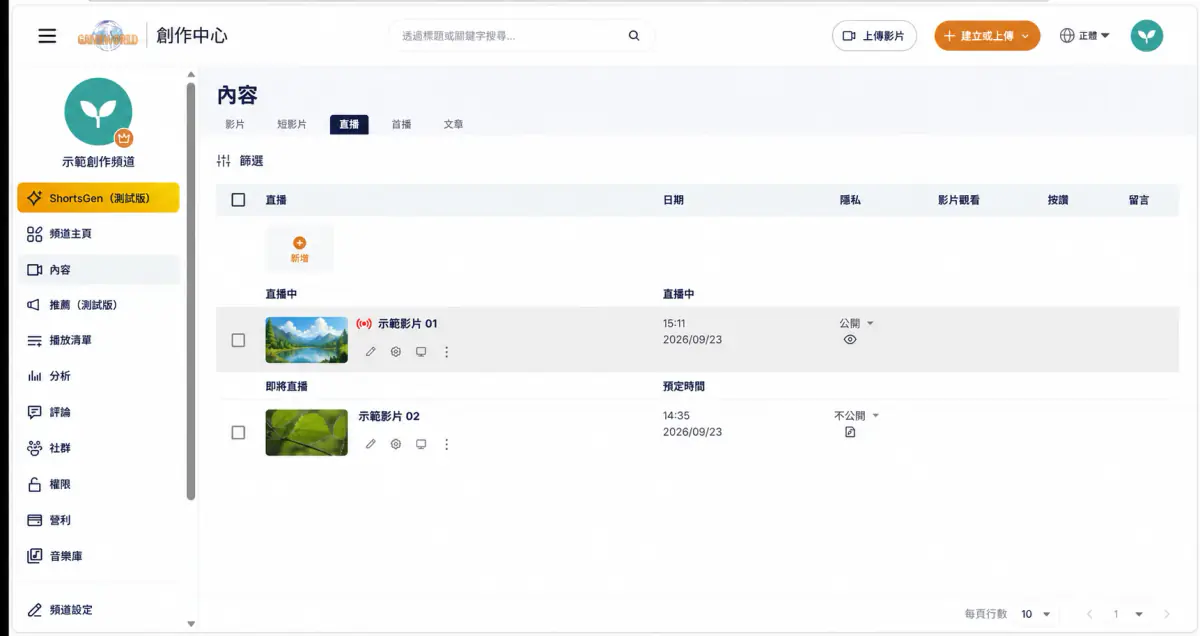Viewport: 1200px width, 636px height.
Task: Click the 隱私 column header
Action: click(x=850, y=200)
